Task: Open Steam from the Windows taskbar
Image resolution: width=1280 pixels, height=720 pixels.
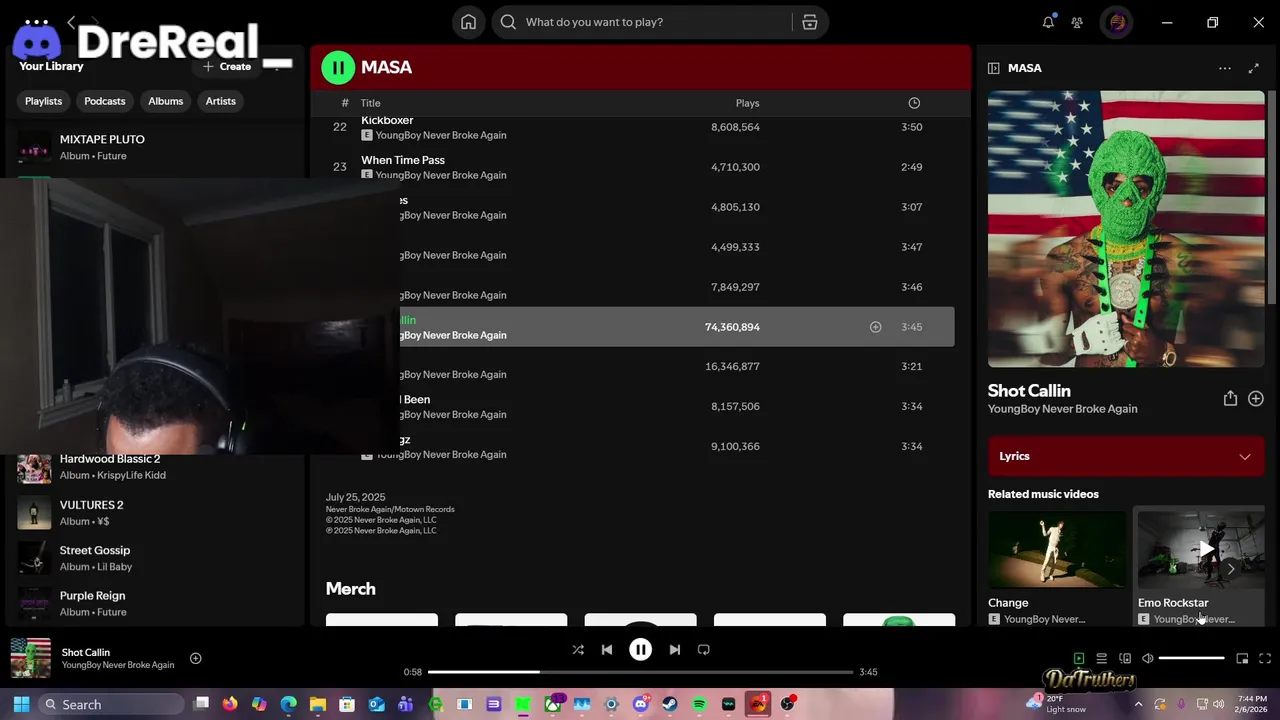Action: (x=670, y=704)
